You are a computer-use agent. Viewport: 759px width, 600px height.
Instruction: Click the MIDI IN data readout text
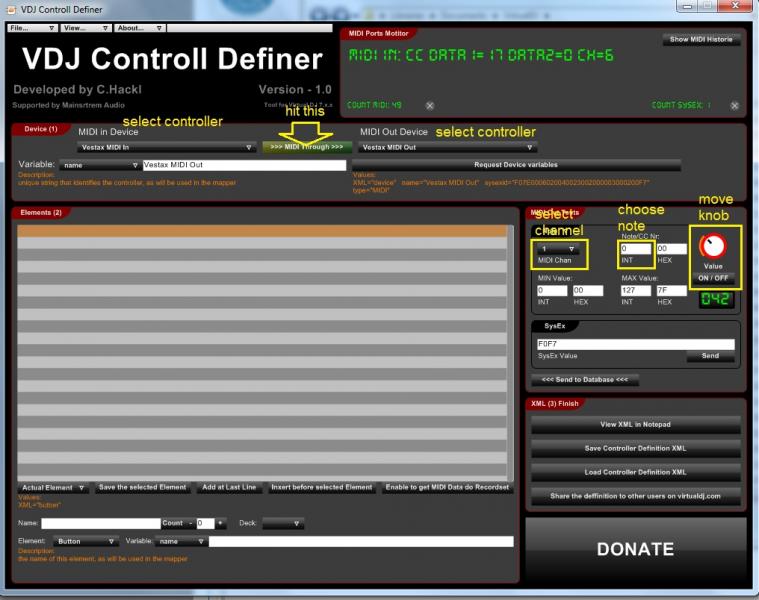[481, 55]
